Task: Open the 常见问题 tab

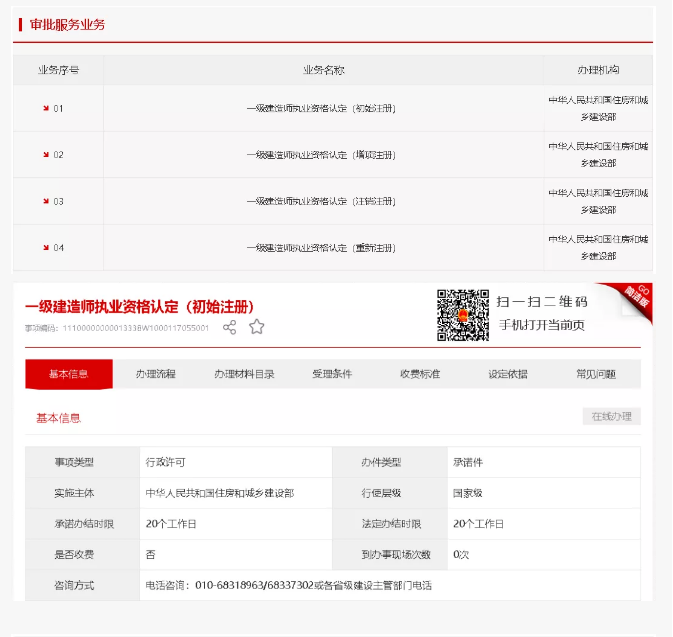Action: [595, 374]
